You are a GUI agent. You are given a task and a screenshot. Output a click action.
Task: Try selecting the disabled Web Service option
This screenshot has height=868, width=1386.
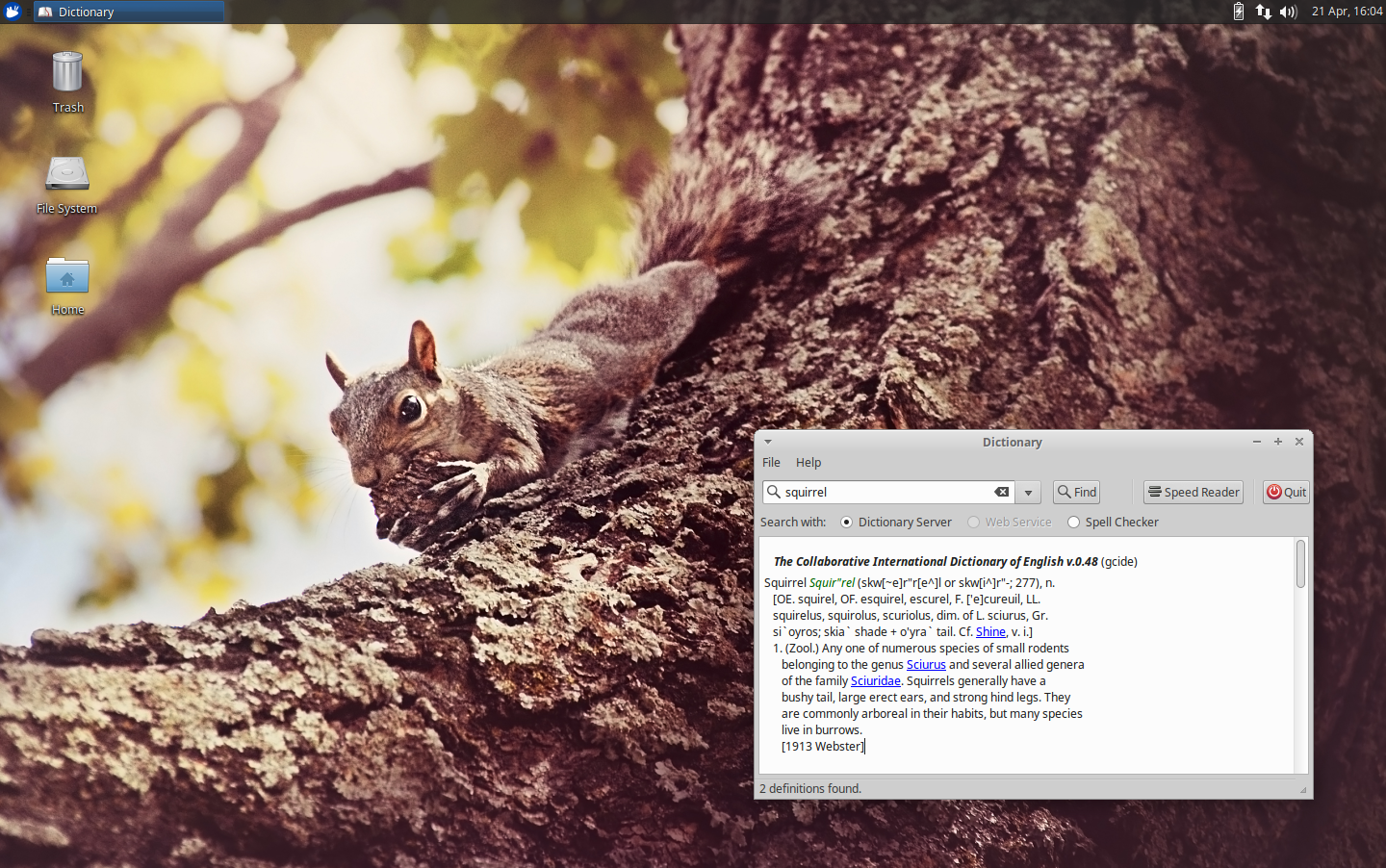point(973,522)
